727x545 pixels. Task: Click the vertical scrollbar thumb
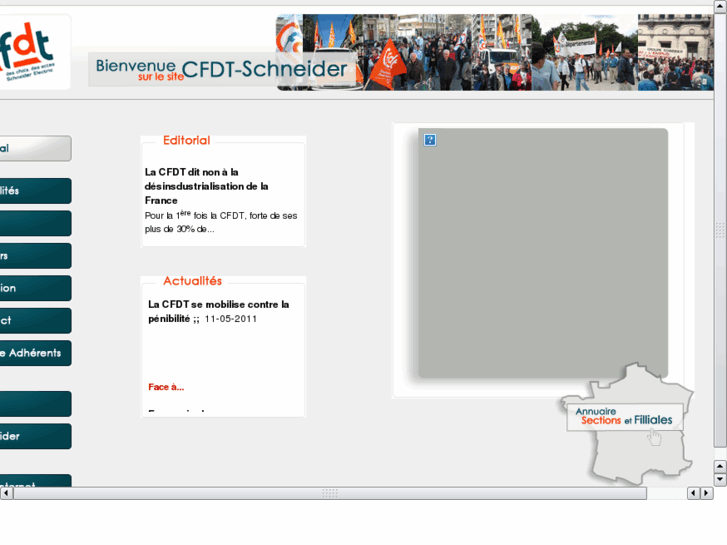point(720,230)
